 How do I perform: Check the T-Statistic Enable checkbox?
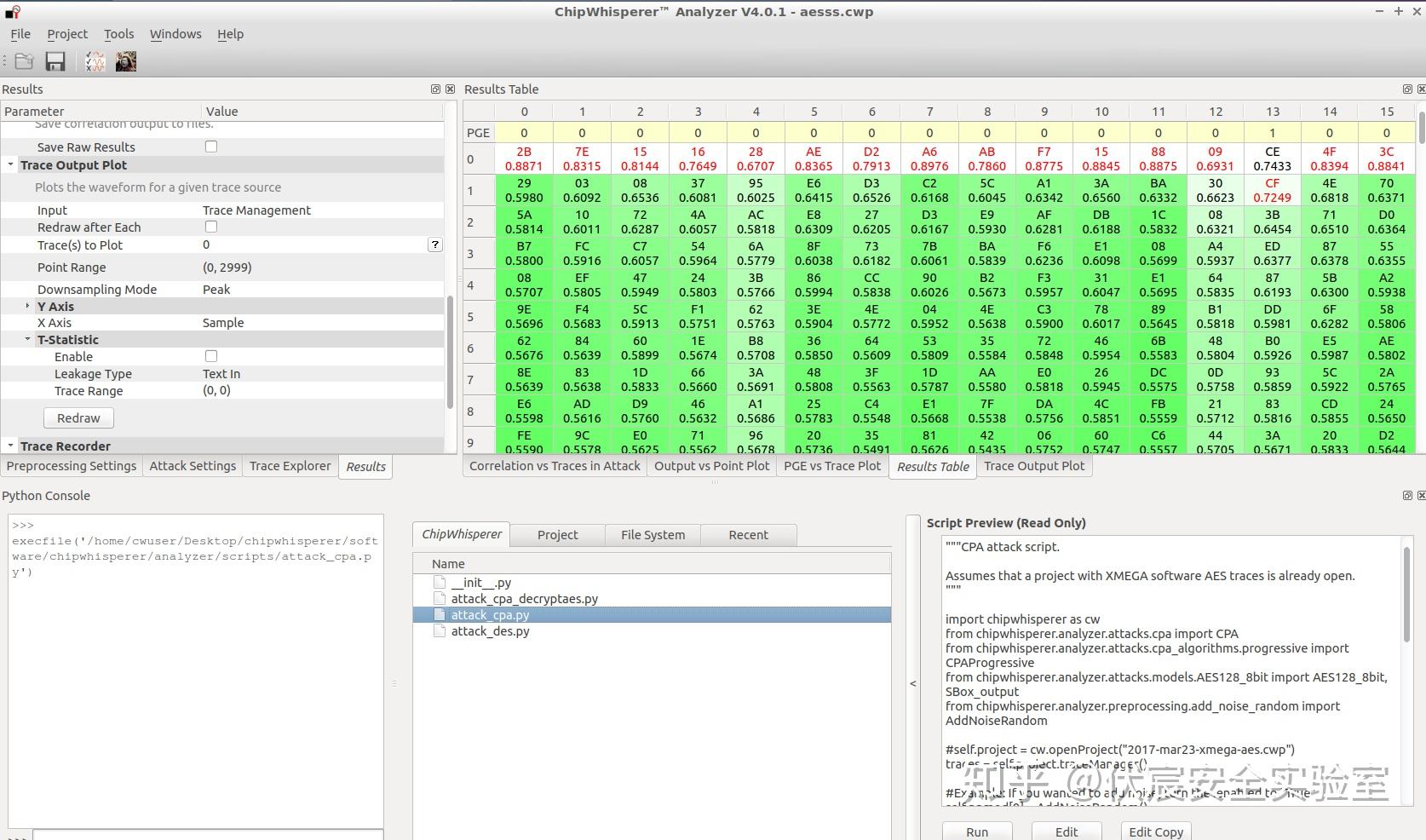pyautogui.click(x=211, y=356)
